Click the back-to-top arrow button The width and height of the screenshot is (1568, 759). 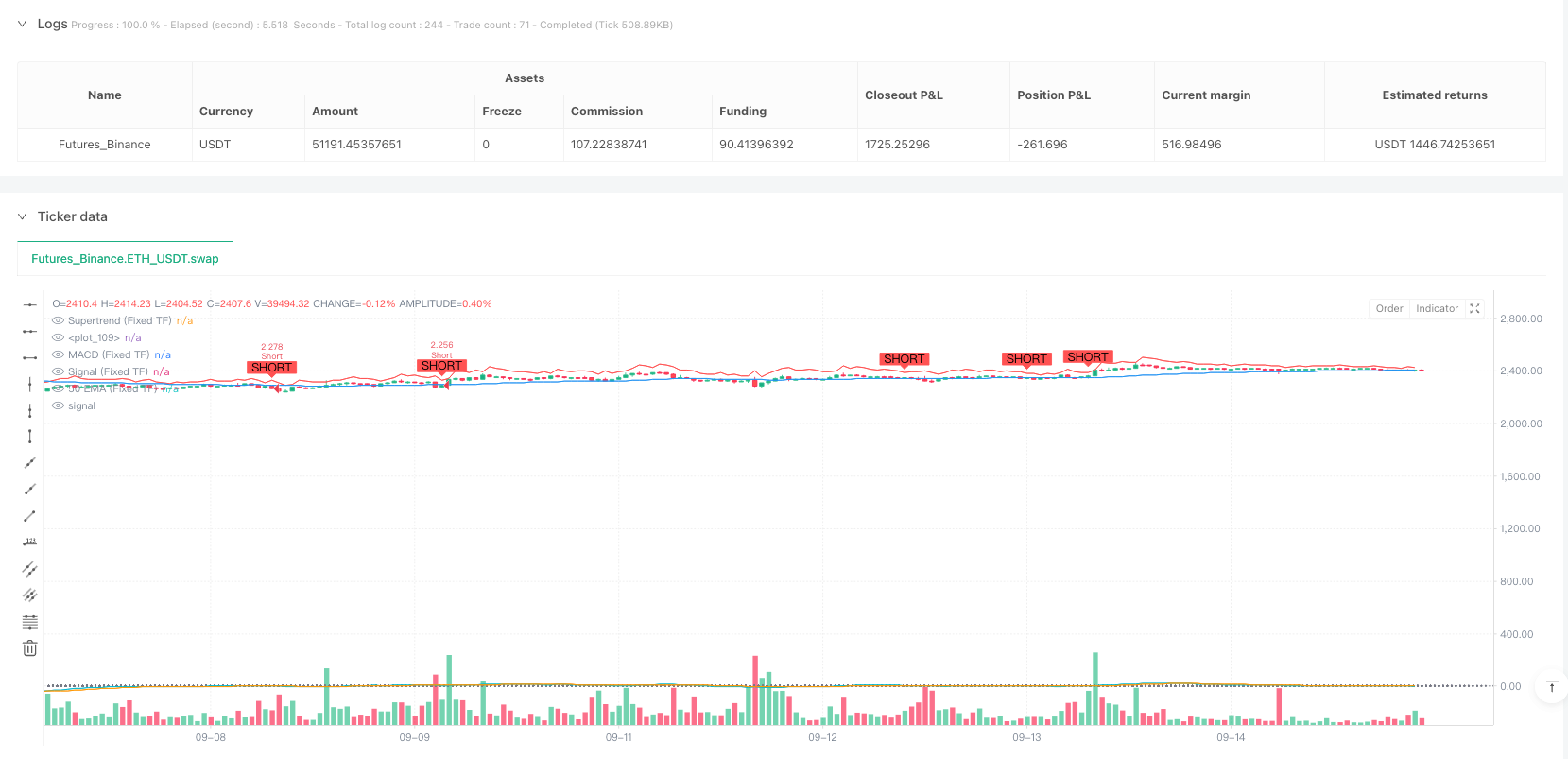(x=1552, y=686)
